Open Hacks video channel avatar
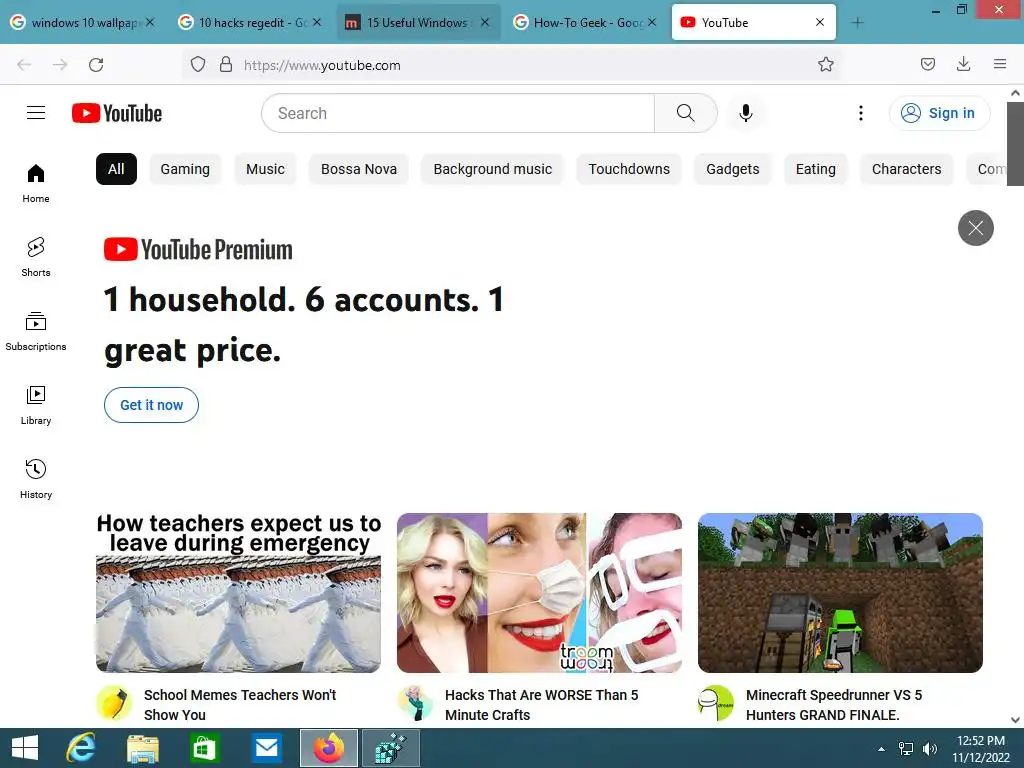Image resolution: width=1024 pixels, height=768 pixels. (x=415, y=703)
